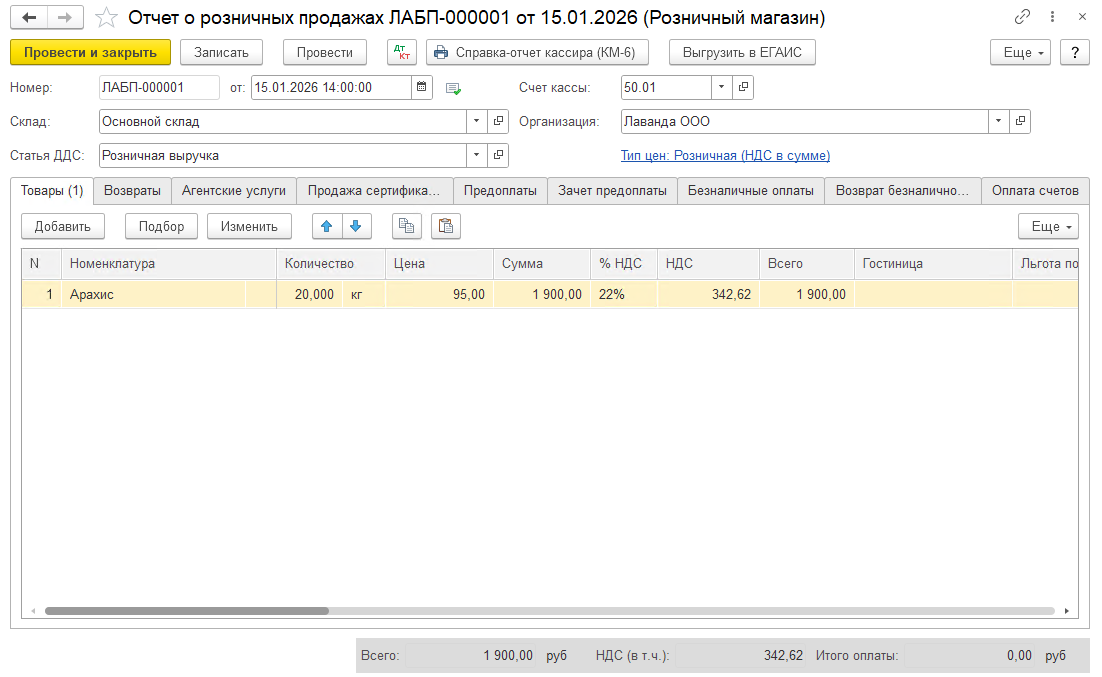Screen dimensions: 1102x677
Task: Select НДС cell 342,62 in row
Action: pos(708,295)
